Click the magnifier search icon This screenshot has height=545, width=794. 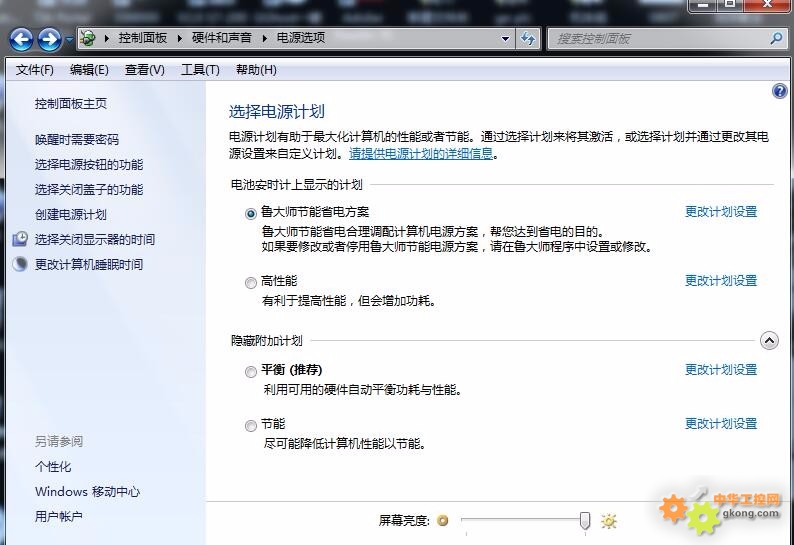tap(776, 38)
